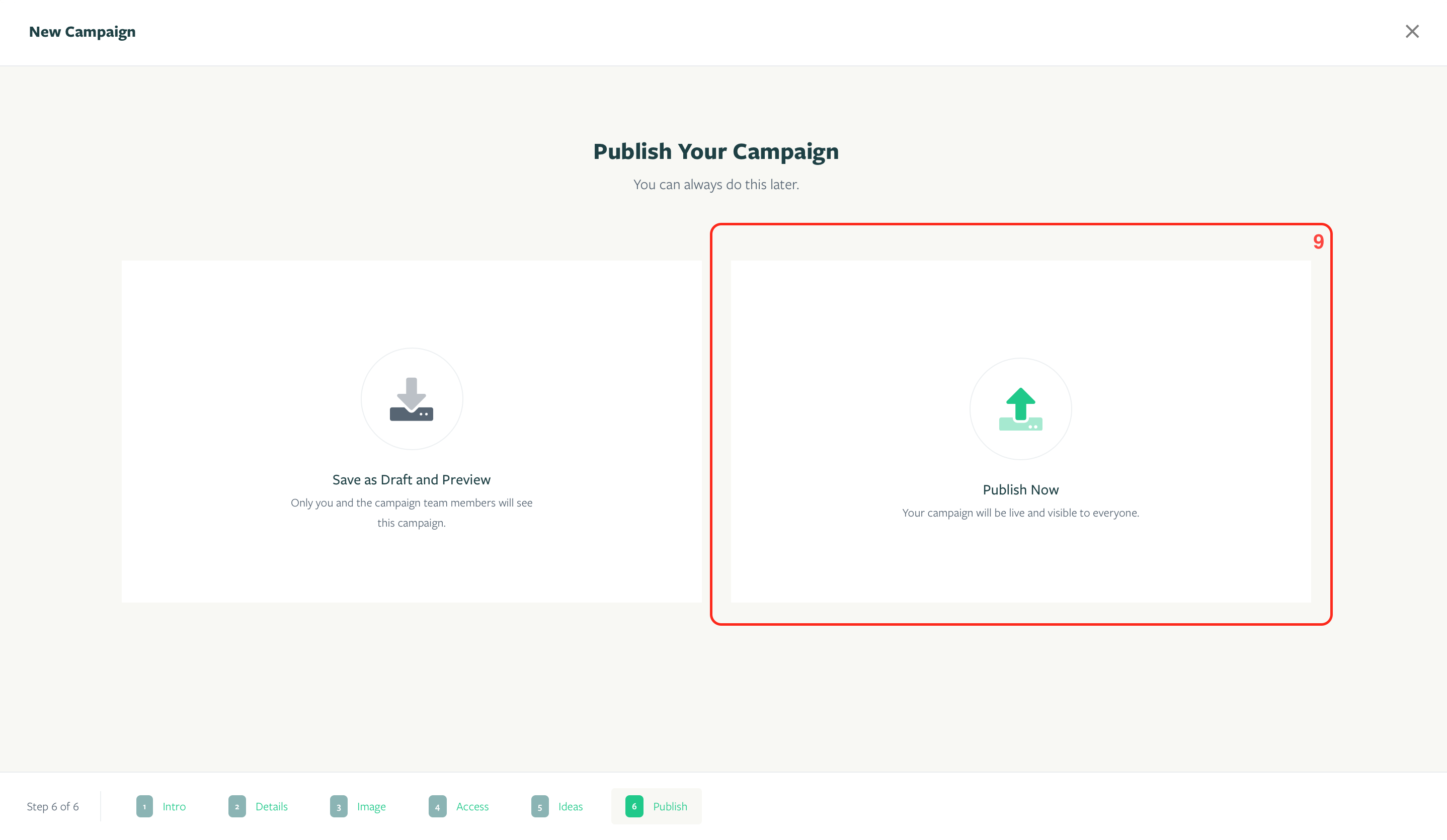This screenshot has height=840, width=1447.
Task: Click the green step 6 number badge
Action: [x=634, y=806]
